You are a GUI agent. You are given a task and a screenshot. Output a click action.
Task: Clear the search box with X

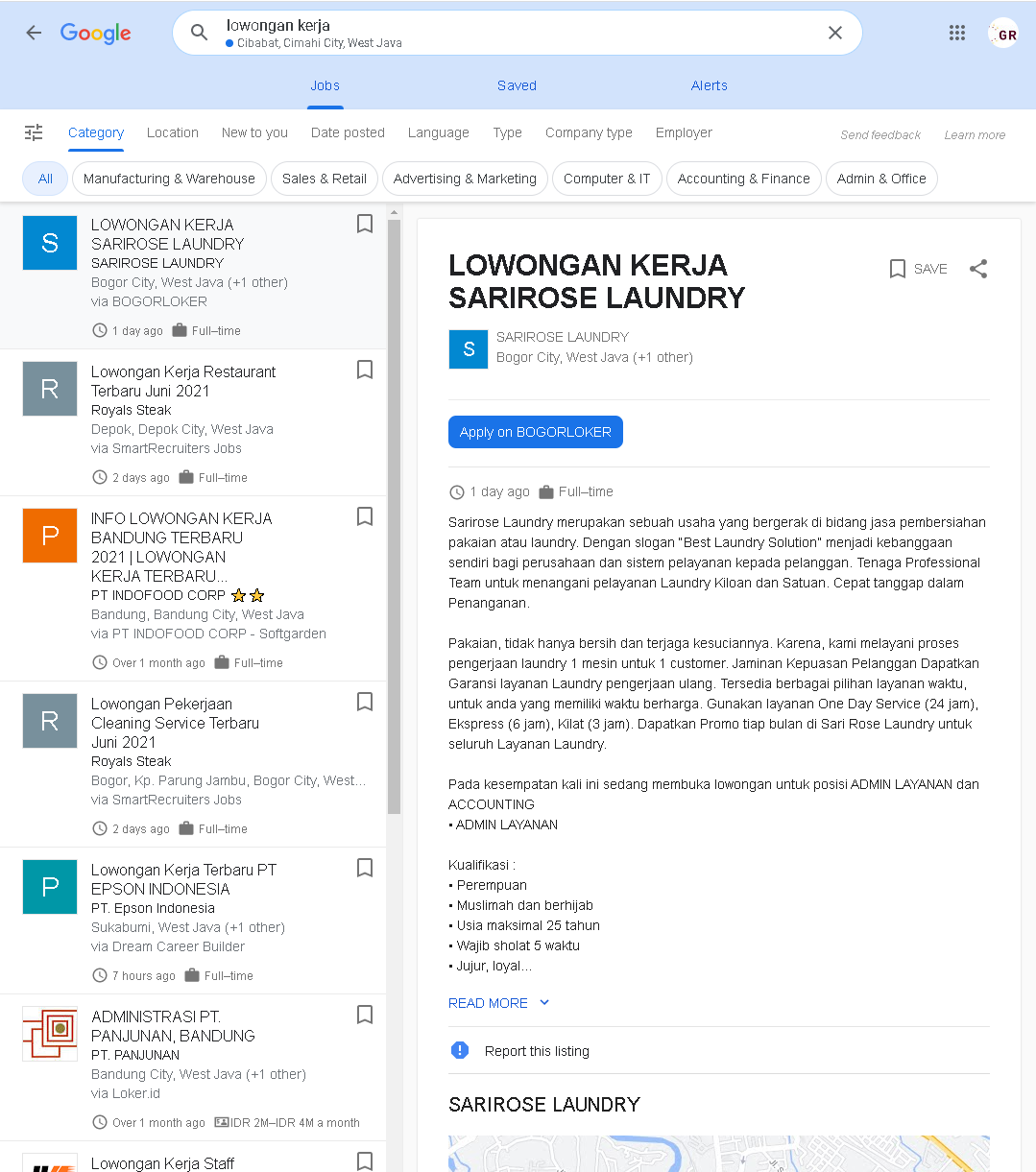(835, 33)
